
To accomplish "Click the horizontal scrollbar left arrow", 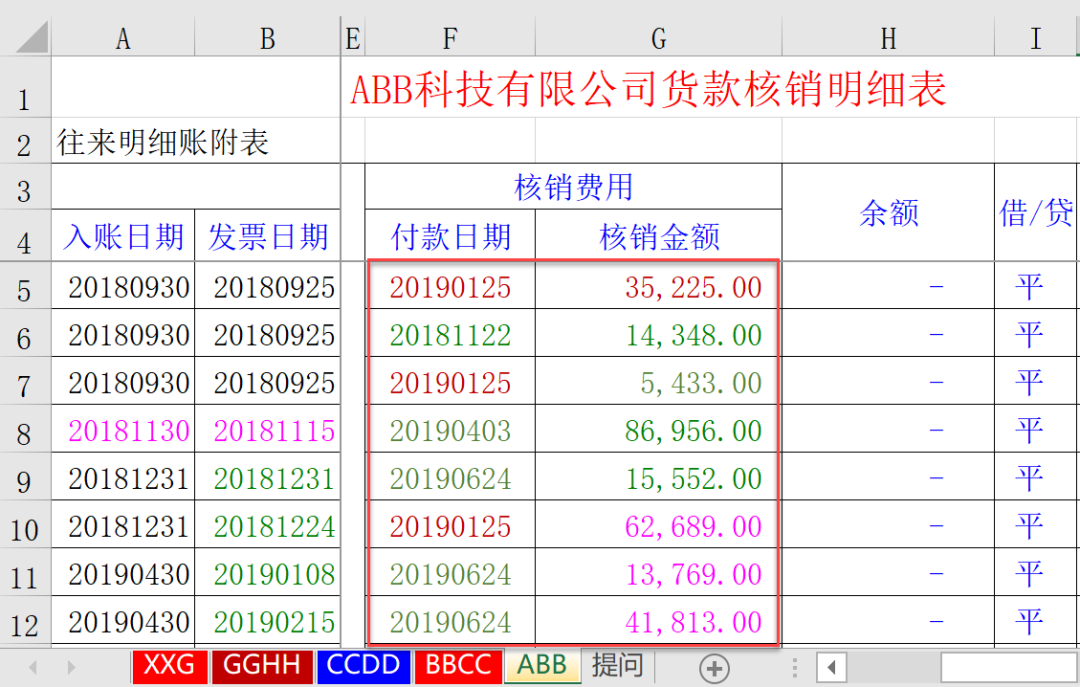I will pos(831,667).
